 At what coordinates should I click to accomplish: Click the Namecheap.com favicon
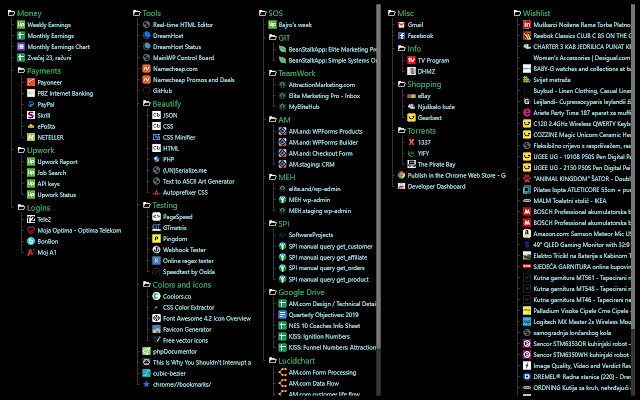coord(147,69)
